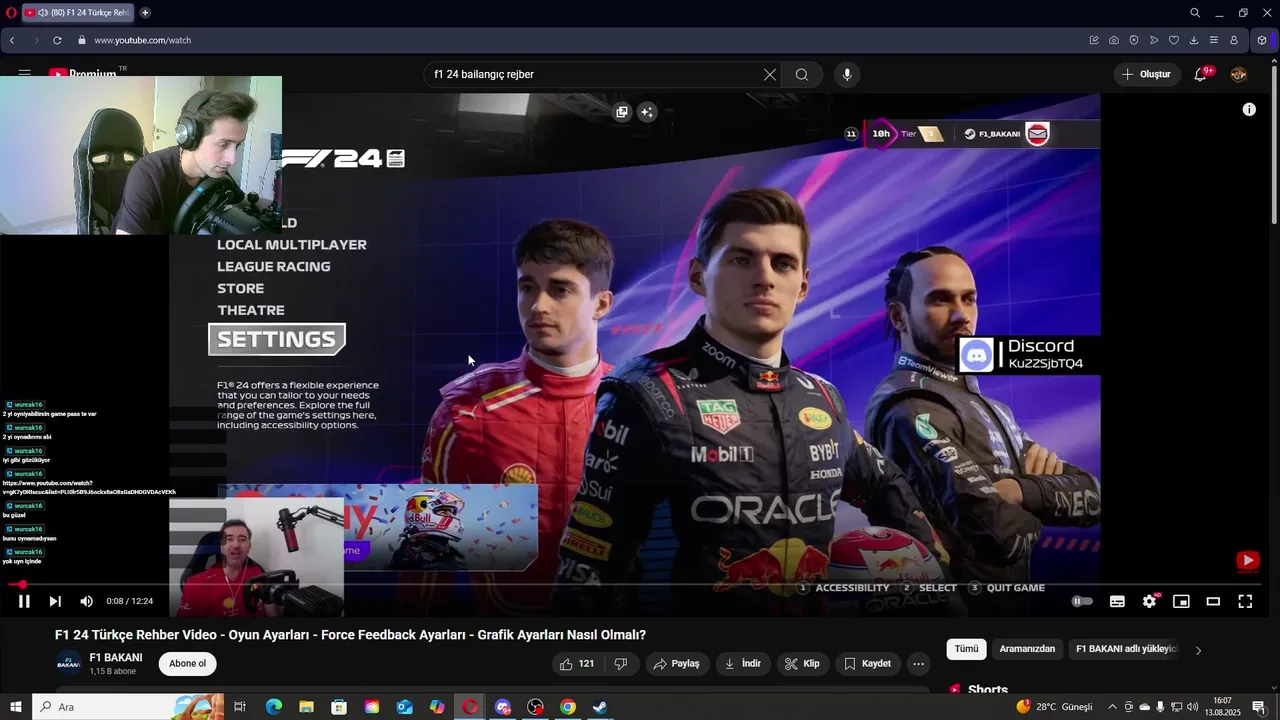This screenshot has width=1280, height=720.
Task: Bookmark page with heart icon
Action: coord(1174,40)
